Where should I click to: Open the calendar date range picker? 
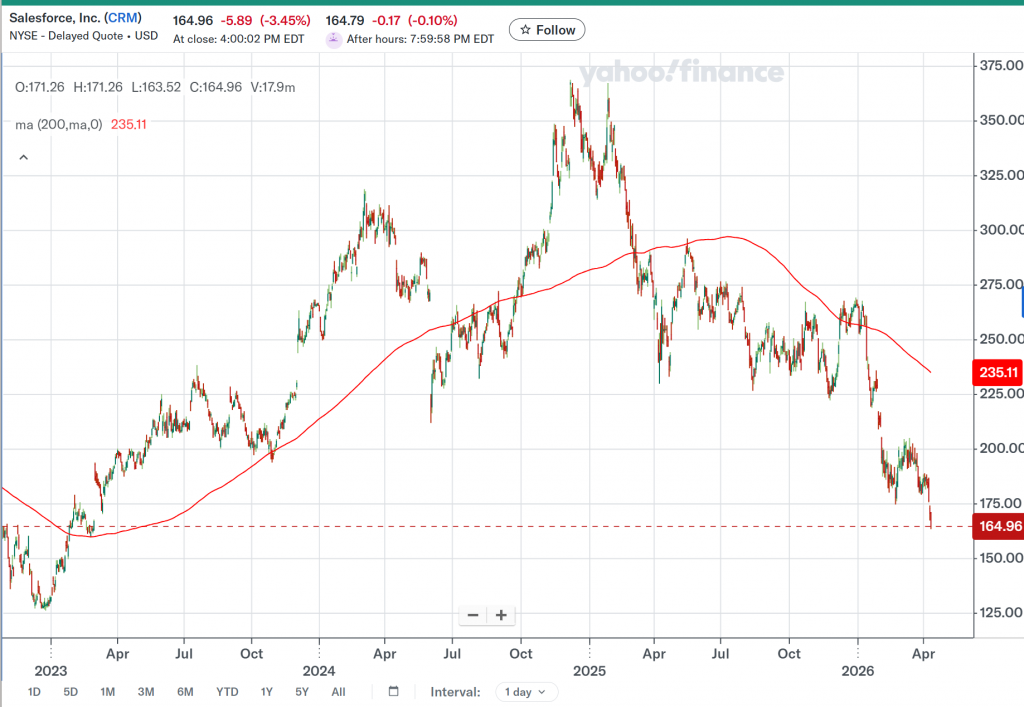tap(393, 691)
